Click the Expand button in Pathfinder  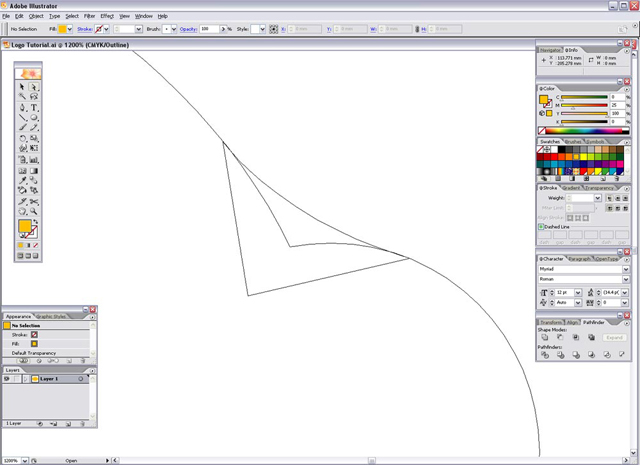[x=614, y=337]
